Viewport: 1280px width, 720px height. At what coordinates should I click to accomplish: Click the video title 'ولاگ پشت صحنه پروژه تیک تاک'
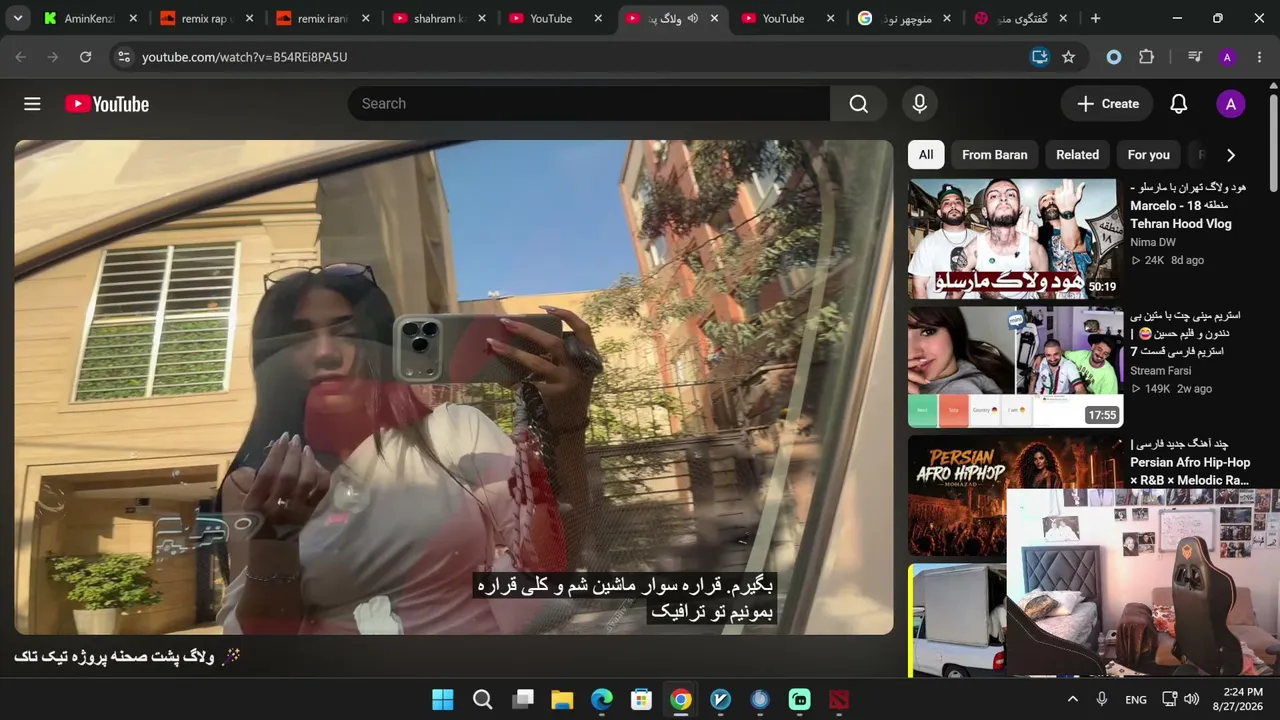[x=128, y=657]
